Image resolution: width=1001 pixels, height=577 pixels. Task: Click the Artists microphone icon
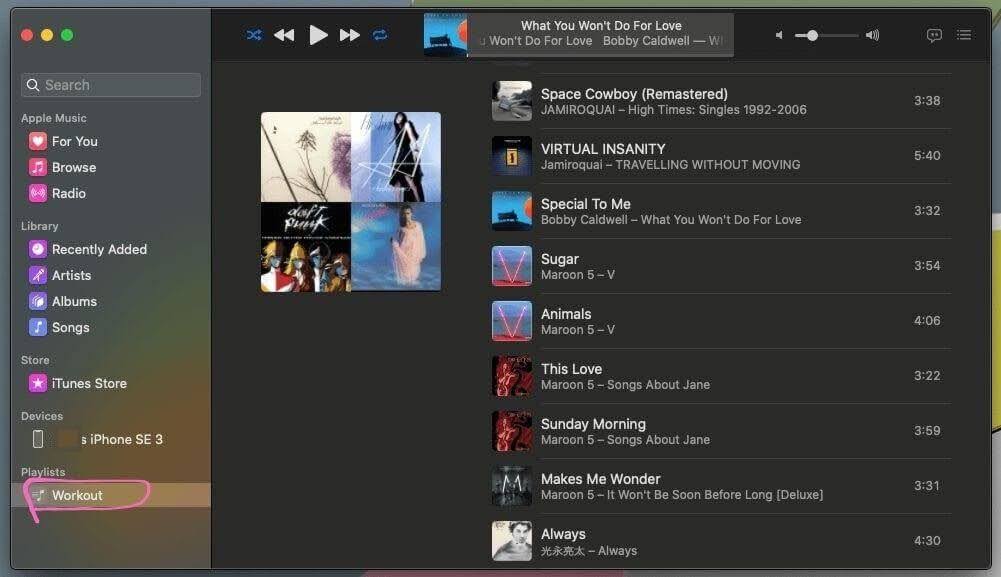(38, 275)
